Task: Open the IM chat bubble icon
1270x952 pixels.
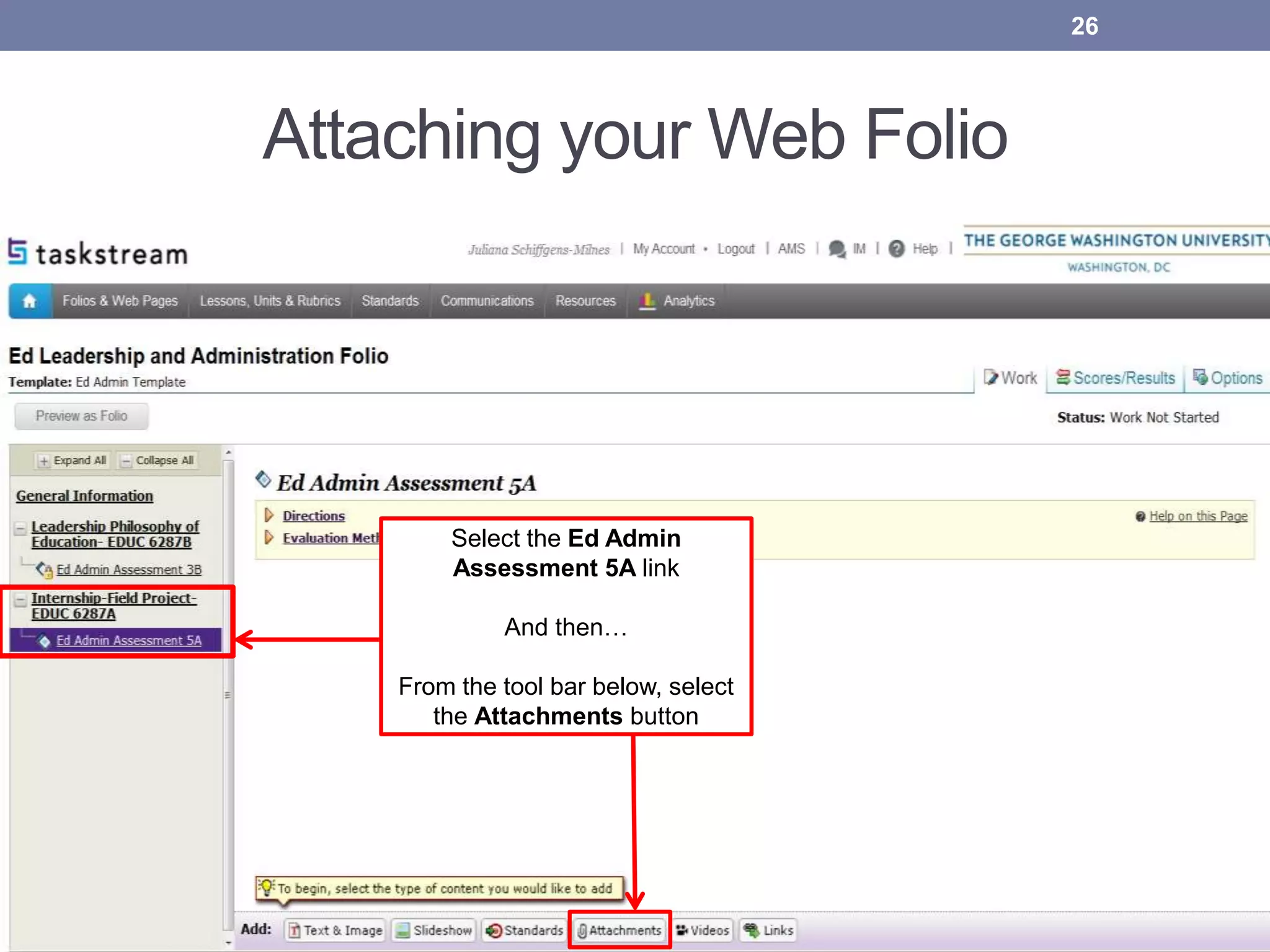Action: 837,249
